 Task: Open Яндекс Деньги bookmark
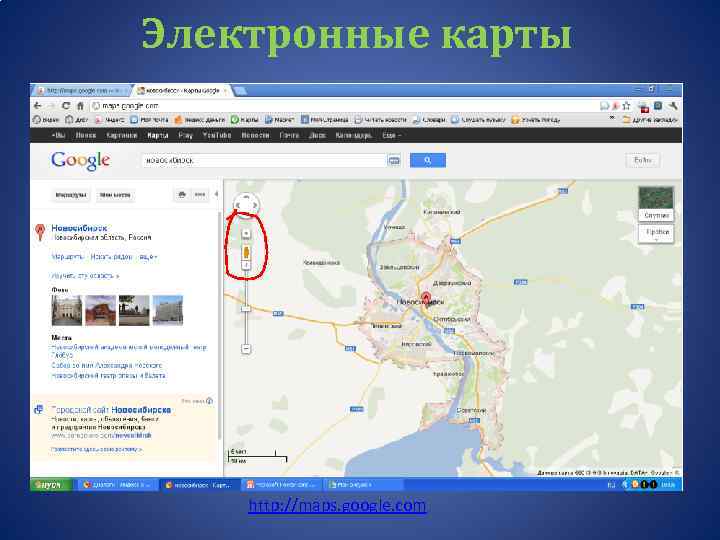pos(200,120)
